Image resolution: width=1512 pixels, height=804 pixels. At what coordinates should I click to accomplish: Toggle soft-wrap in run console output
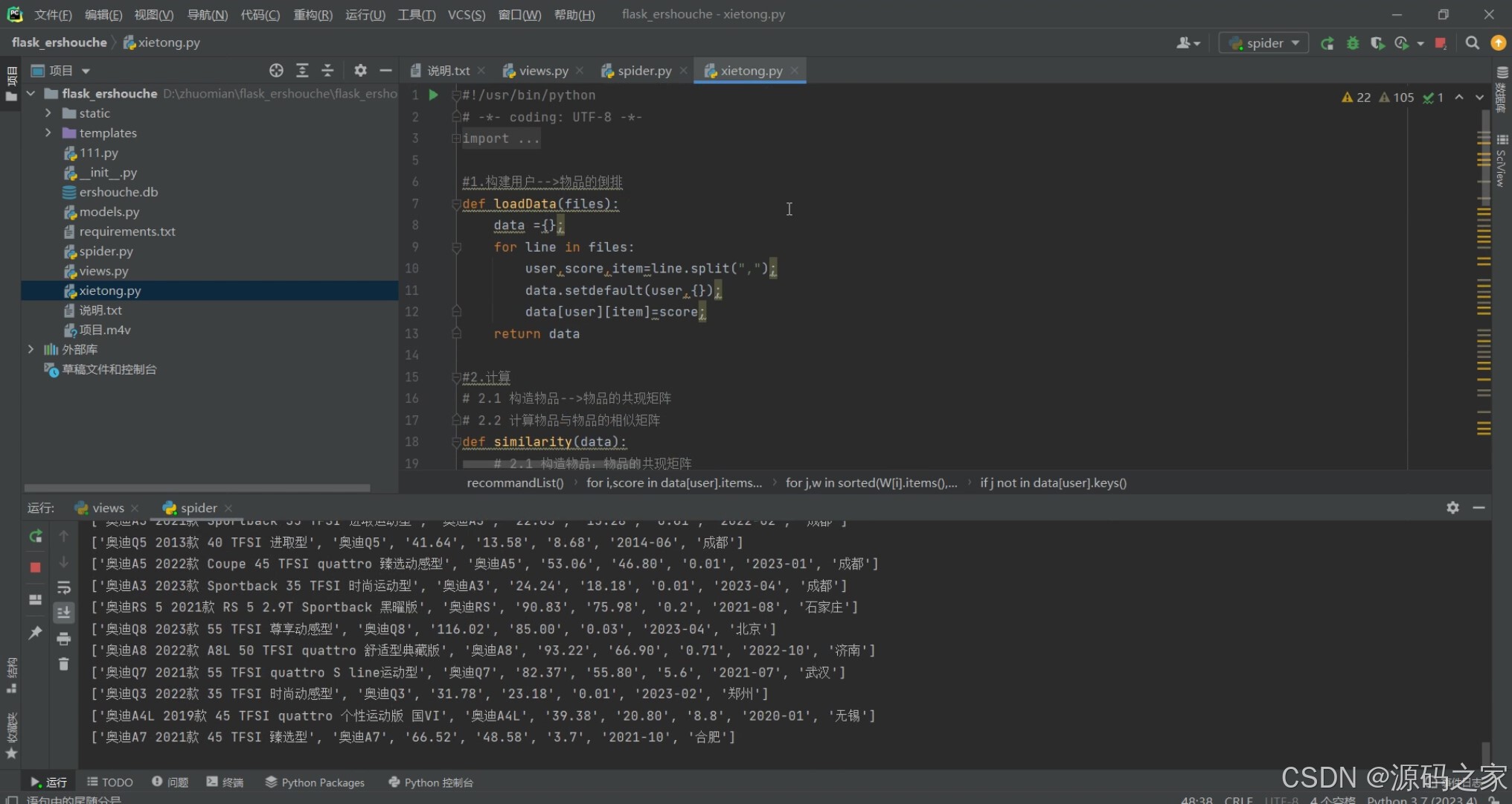click(64, 587)
